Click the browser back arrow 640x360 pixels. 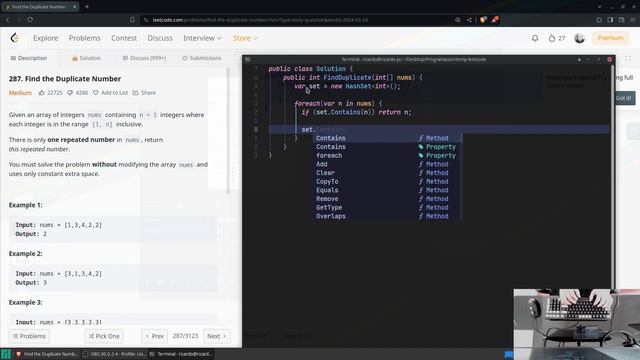[8, 20]
